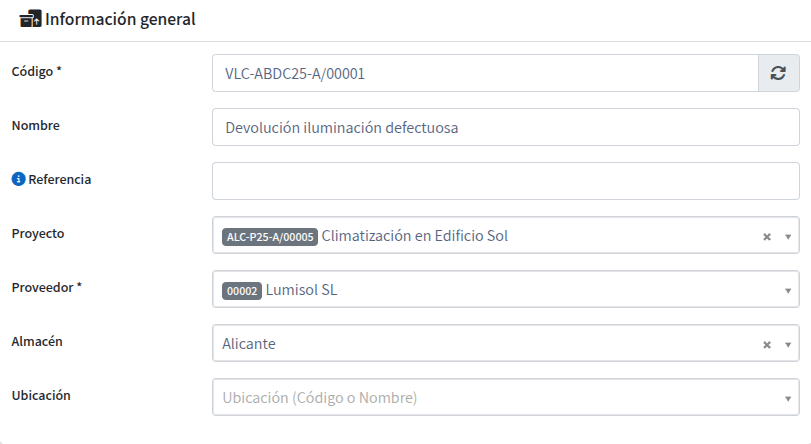
Task: Click the refresh code icon button
Action: click(778, 73)
